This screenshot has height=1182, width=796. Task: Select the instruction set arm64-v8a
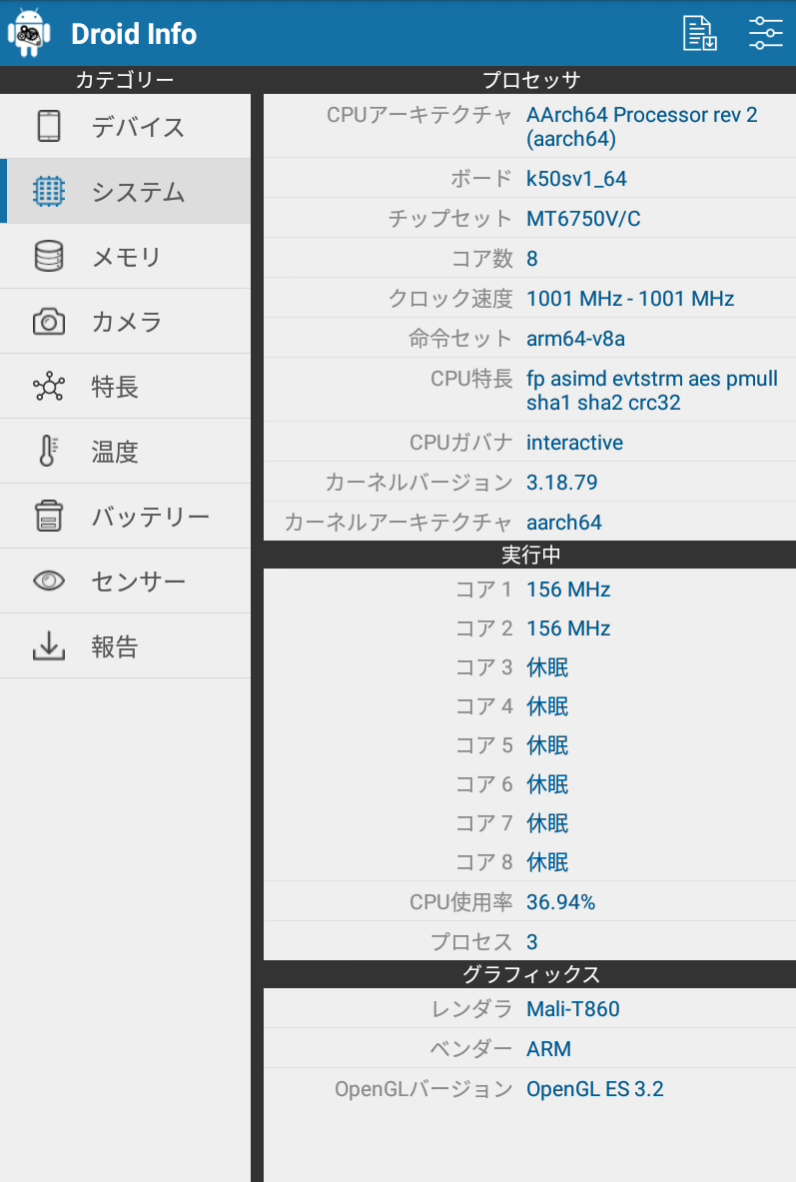coord(575,338)
